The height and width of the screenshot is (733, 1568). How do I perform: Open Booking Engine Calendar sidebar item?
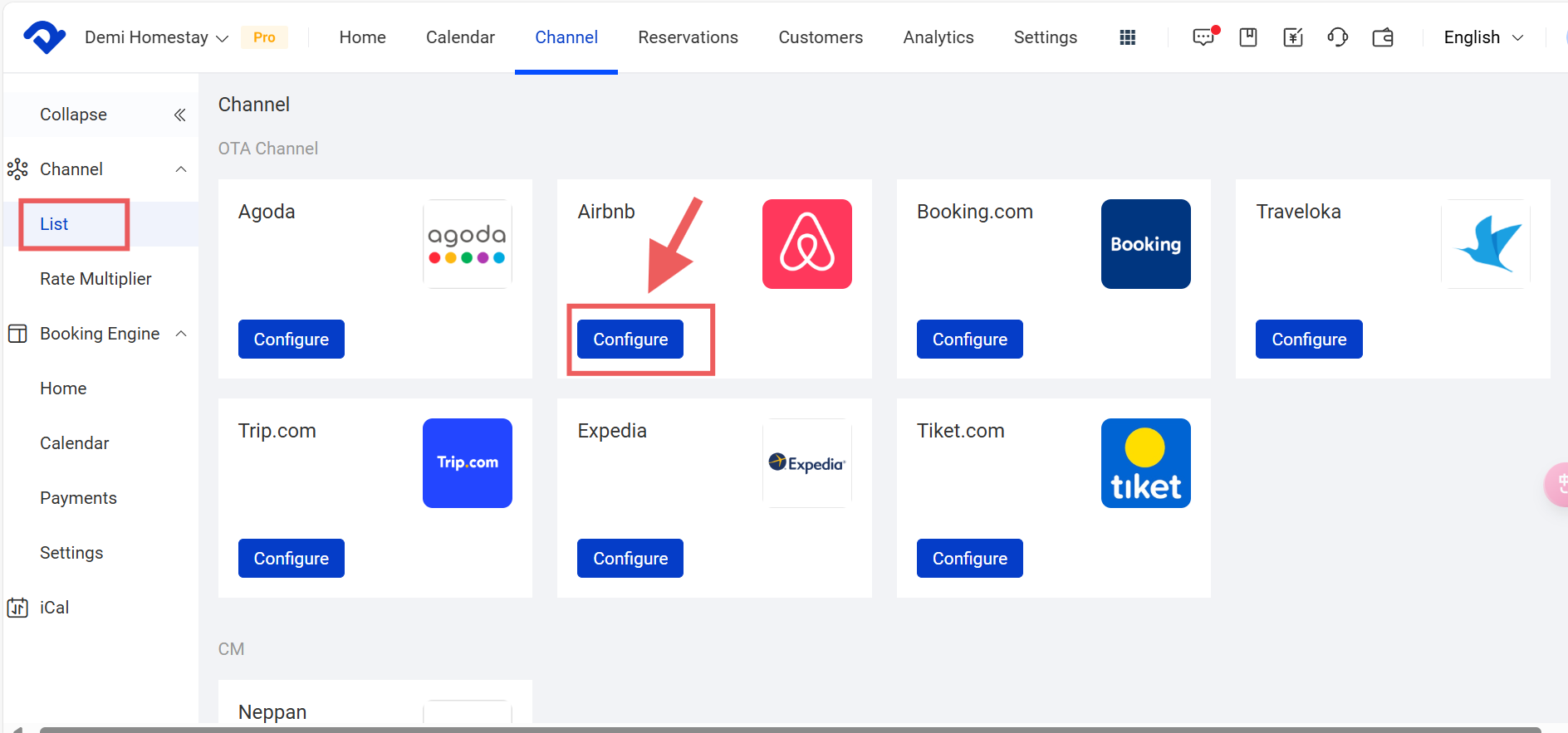(x=75, y=443)
